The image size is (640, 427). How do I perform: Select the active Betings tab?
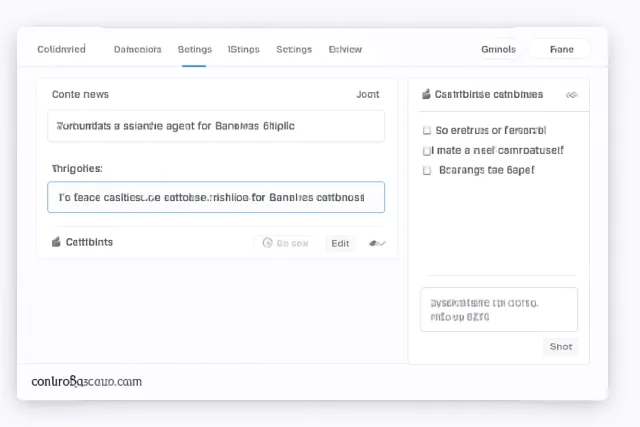[x=195, y=49]
